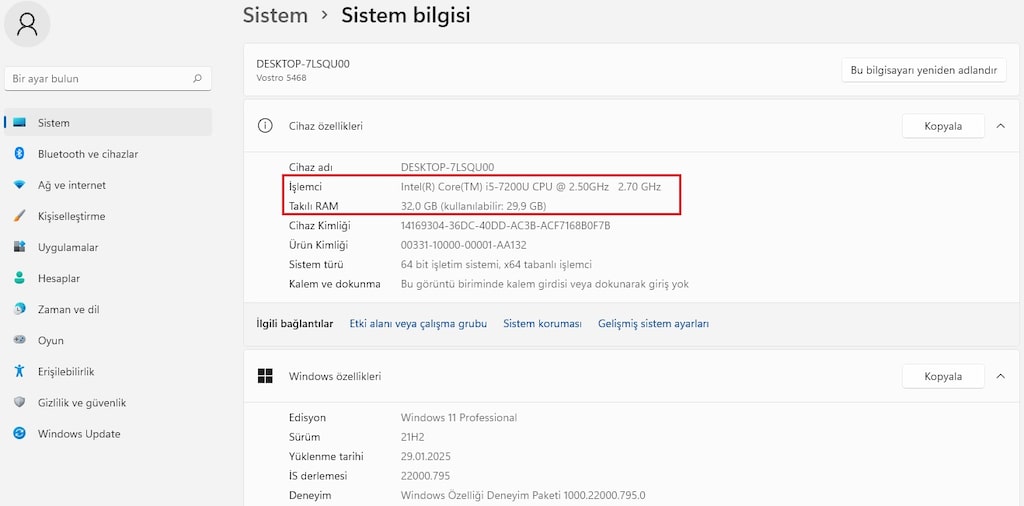
Task: Click the info icon beside Cihaz özellikleri
Action: (264, 126)
